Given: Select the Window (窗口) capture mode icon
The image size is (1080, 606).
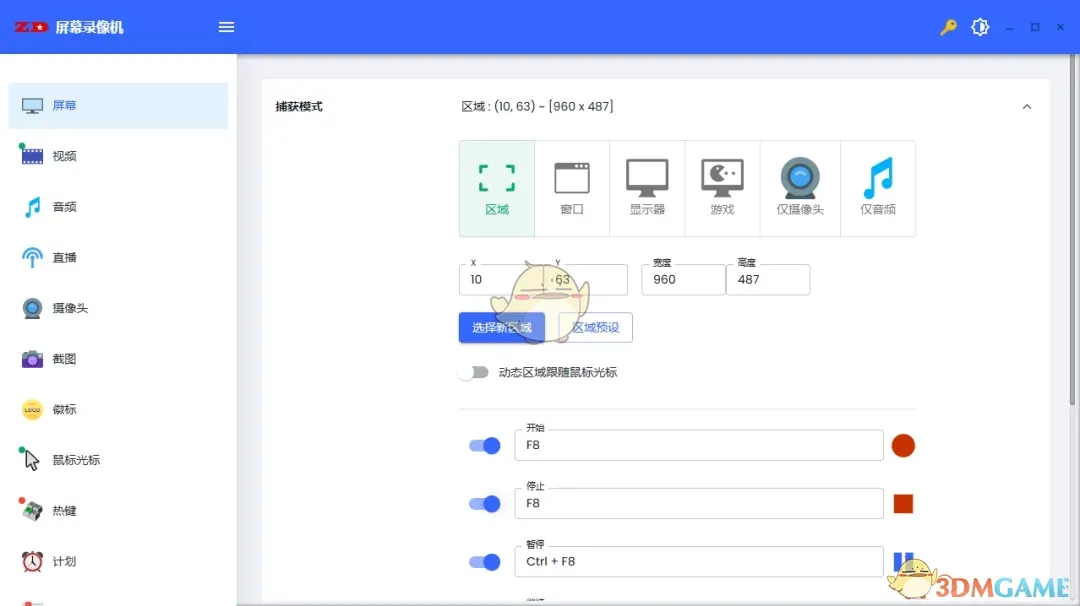Looking at the screenshot, I should click(572, 188).
